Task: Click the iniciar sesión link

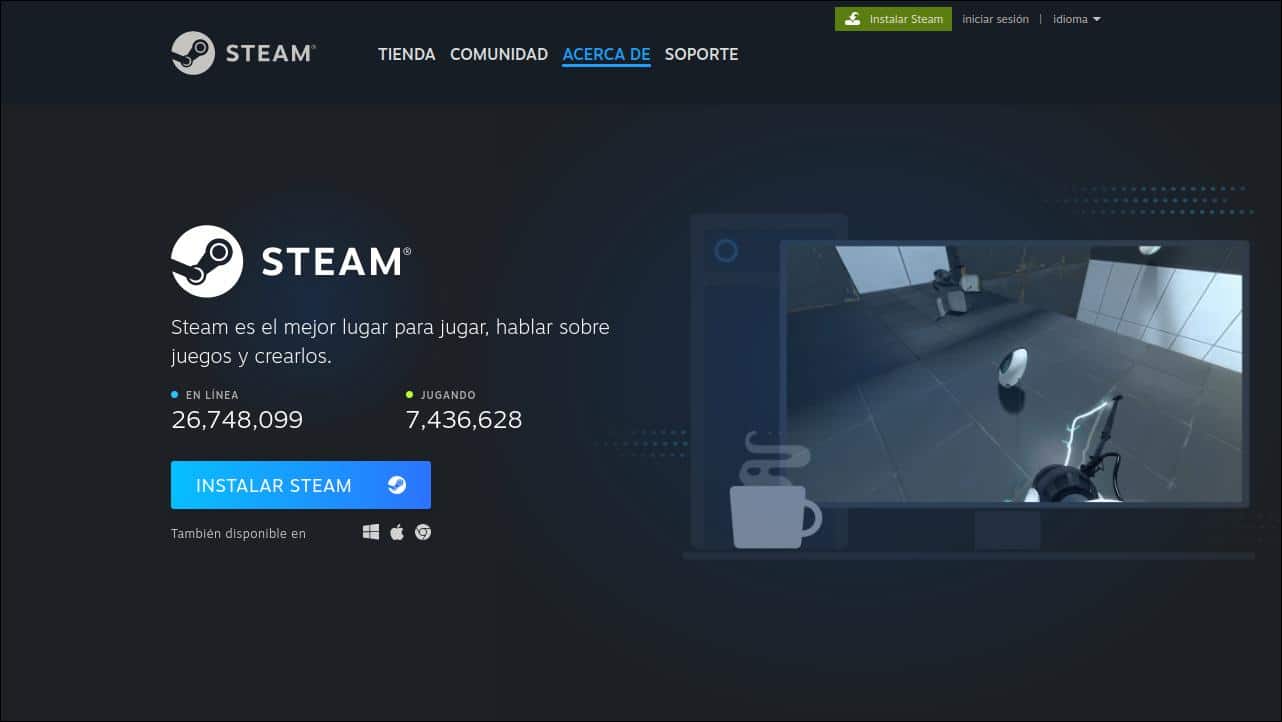Action: [995, 19]
